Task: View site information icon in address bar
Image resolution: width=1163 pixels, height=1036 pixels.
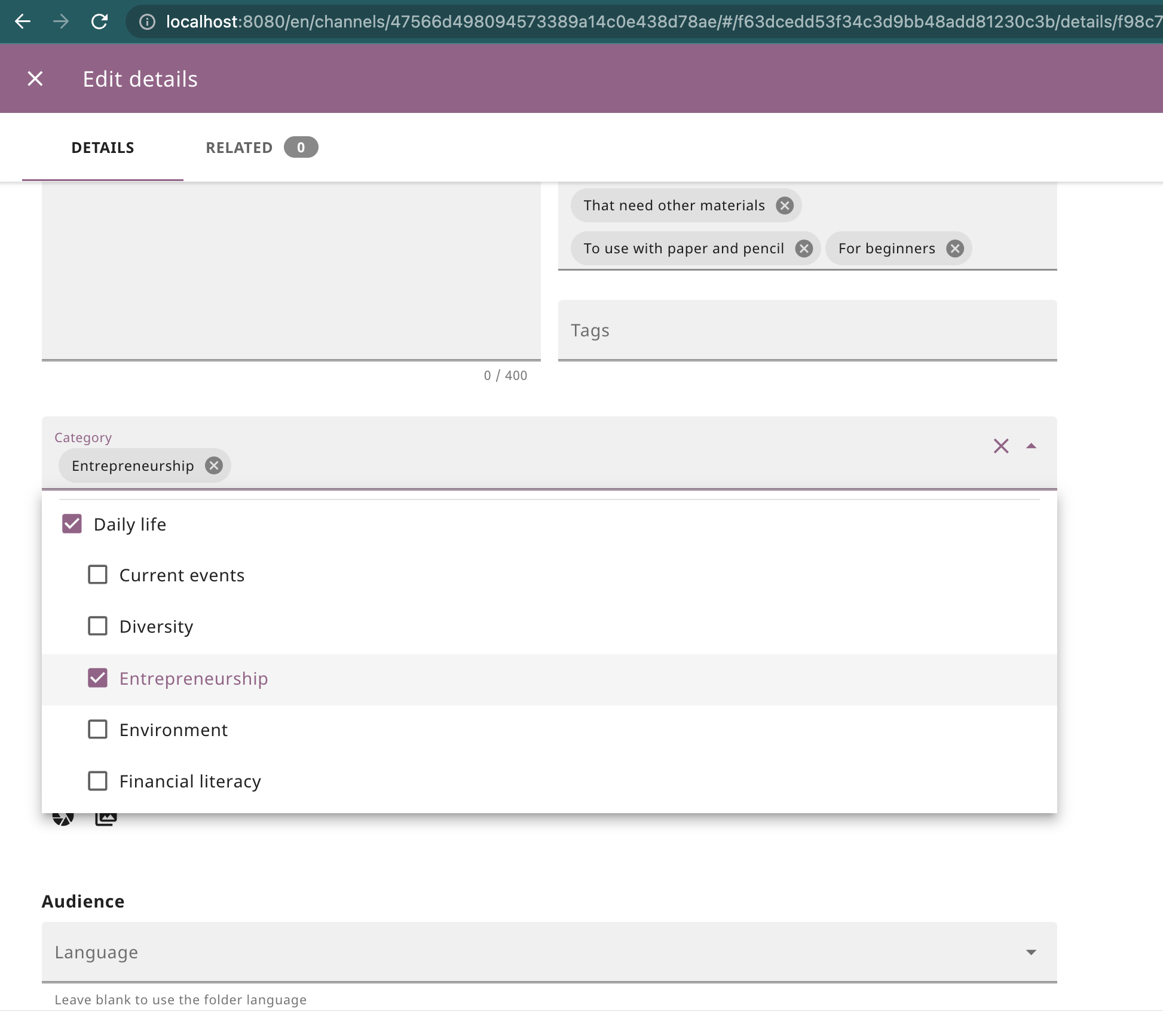Action: [x=147, y=22]
